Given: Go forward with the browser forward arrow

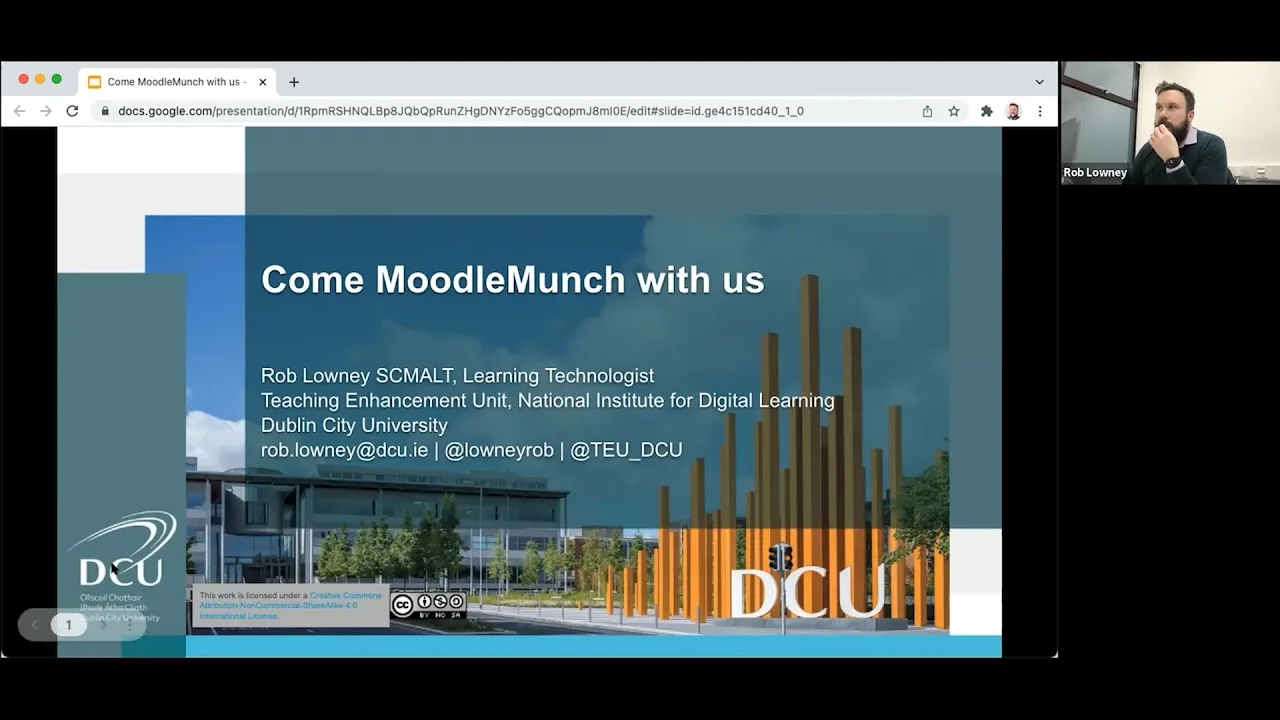Looking at the screenshot, I should pyautogui.click(x=46, y=111).
